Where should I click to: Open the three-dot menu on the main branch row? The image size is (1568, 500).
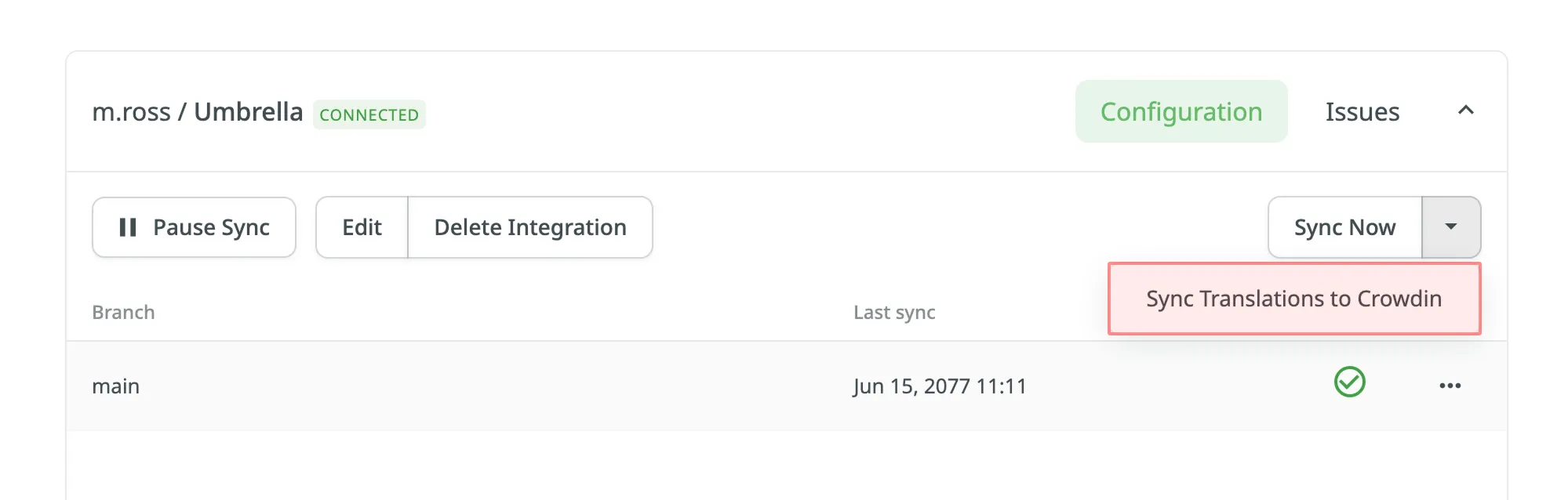(x=1451, y=385)
